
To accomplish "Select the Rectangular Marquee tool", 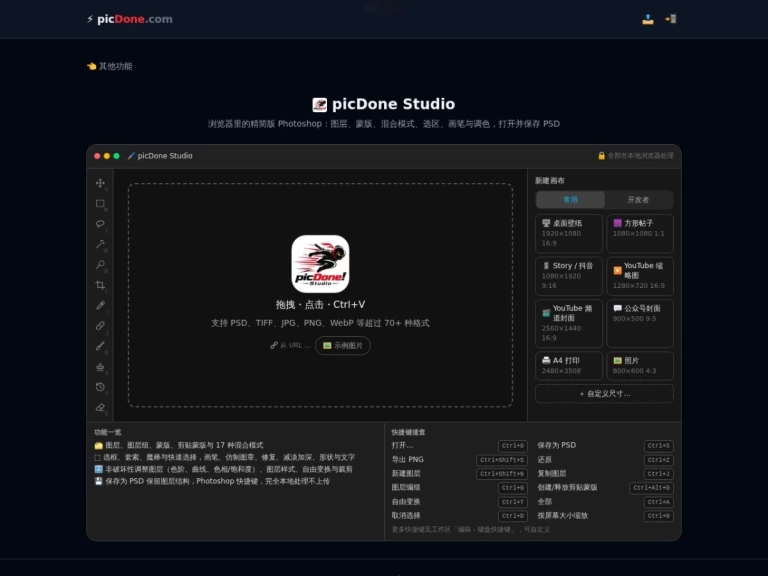I will 100,204.
